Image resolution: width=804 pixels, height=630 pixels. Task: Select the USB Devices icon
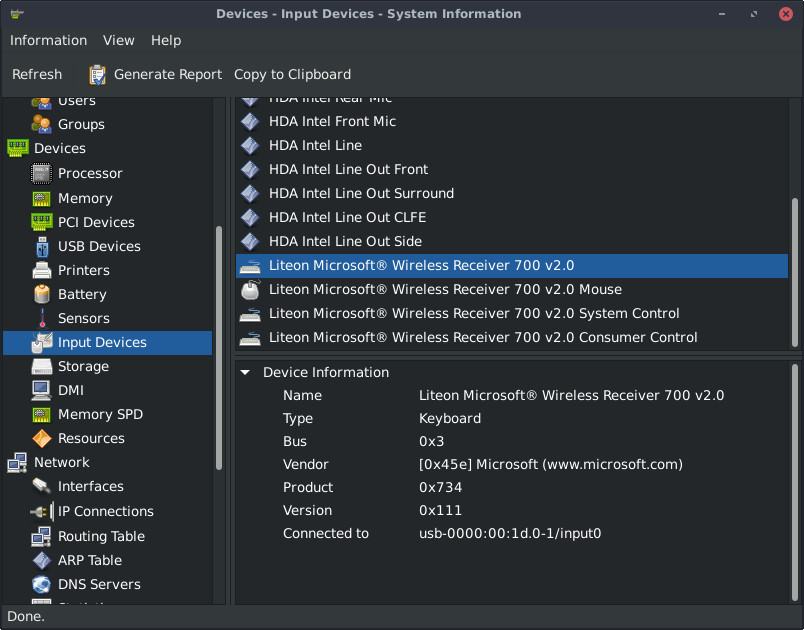coord(41,246)
